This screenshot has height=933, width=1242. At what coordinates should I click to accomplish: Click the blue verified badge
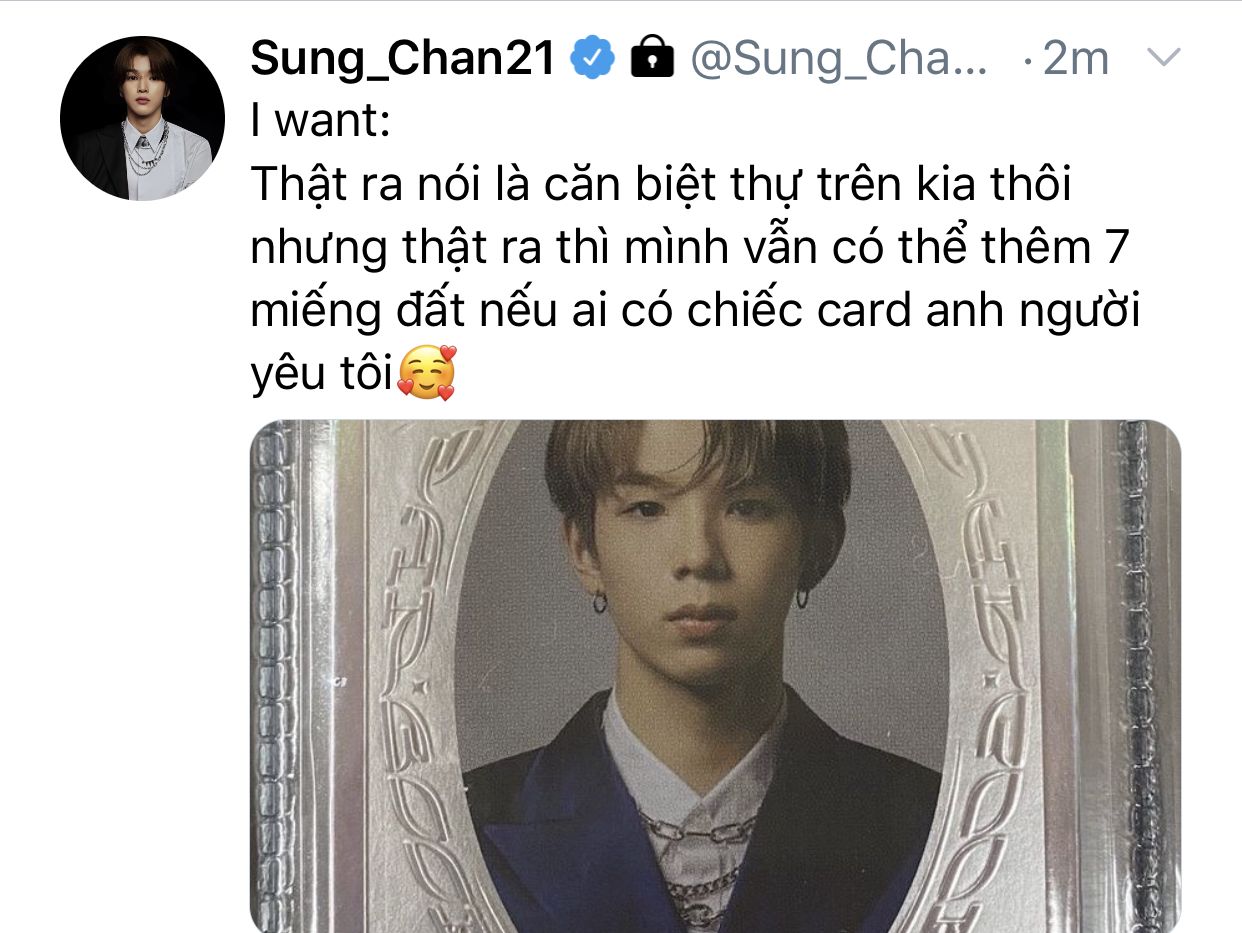593,59
